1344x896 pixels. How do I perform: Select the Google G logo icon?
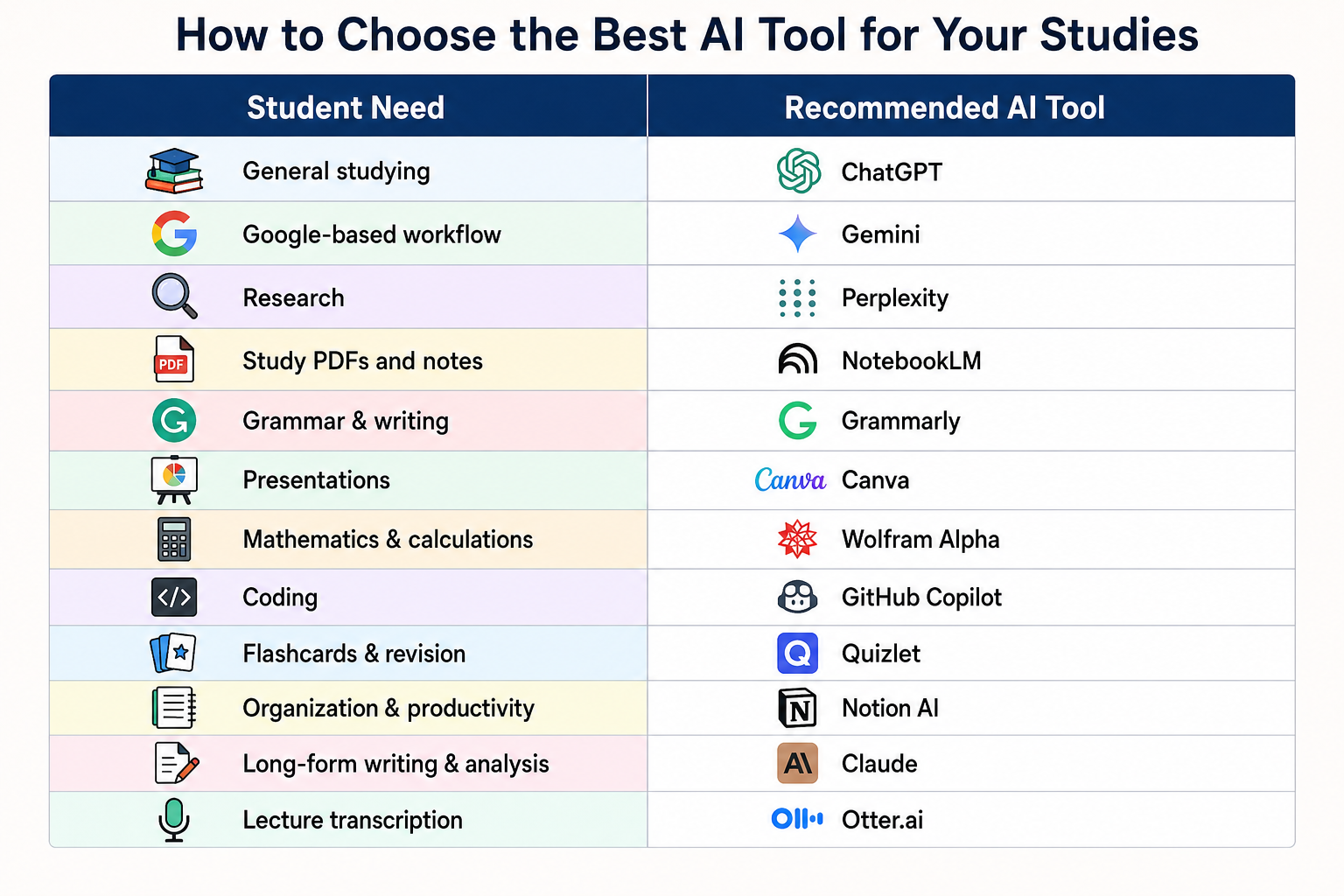pyautogui.click(x=174, y=234)
